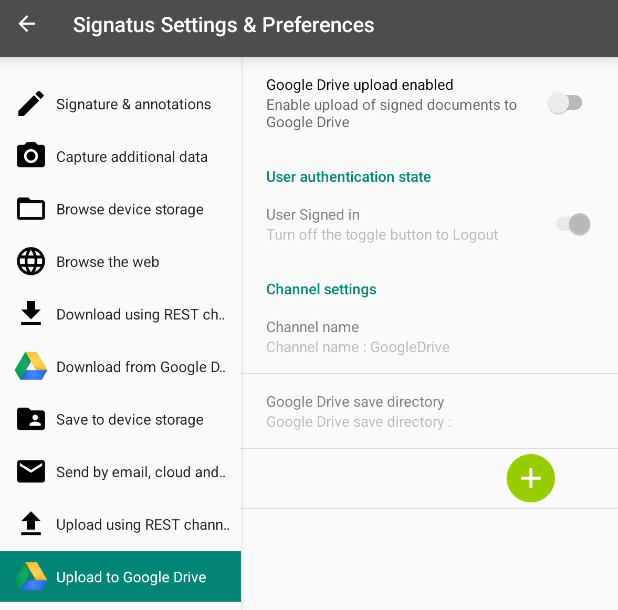618x610 pixels.
Task: Edit the Google Drive save directory
Action: click(x=358, y=411)
